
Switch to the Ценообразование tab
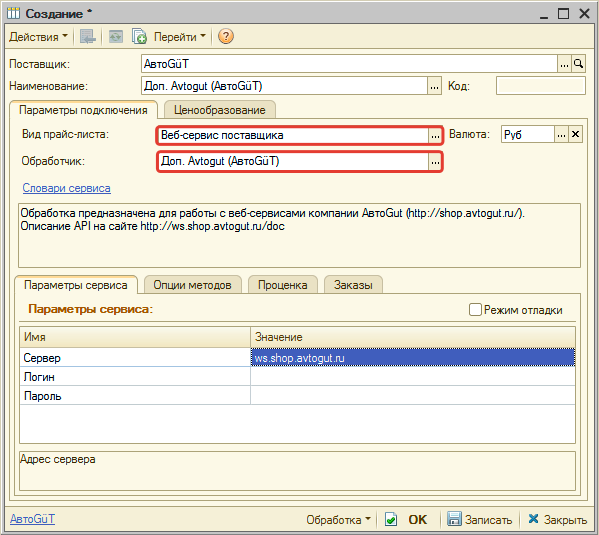tap(220, 110)
